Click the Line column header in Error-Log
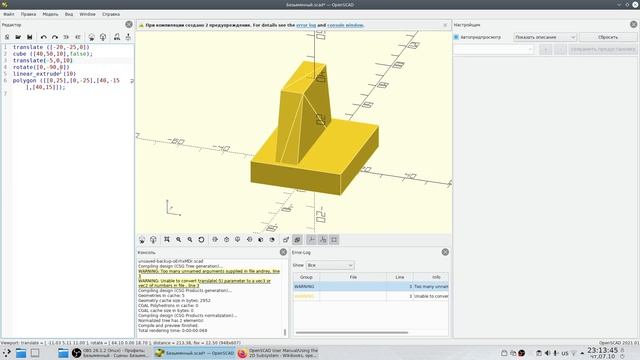The image size is (640, 360). [400, 277]
